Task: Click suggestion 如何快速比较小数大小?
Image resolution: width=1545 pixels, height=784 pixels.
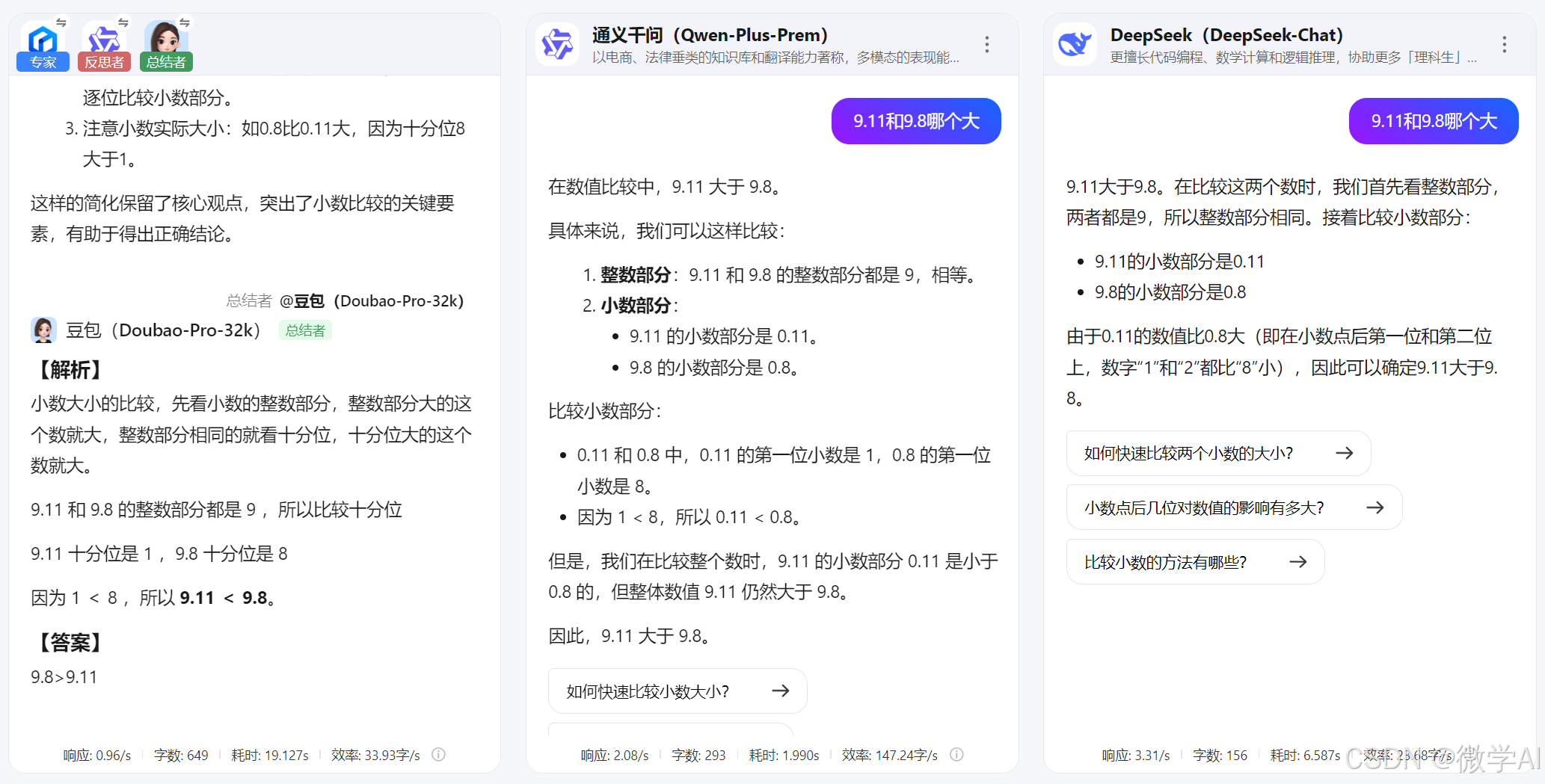Action: tap(678, 691)
